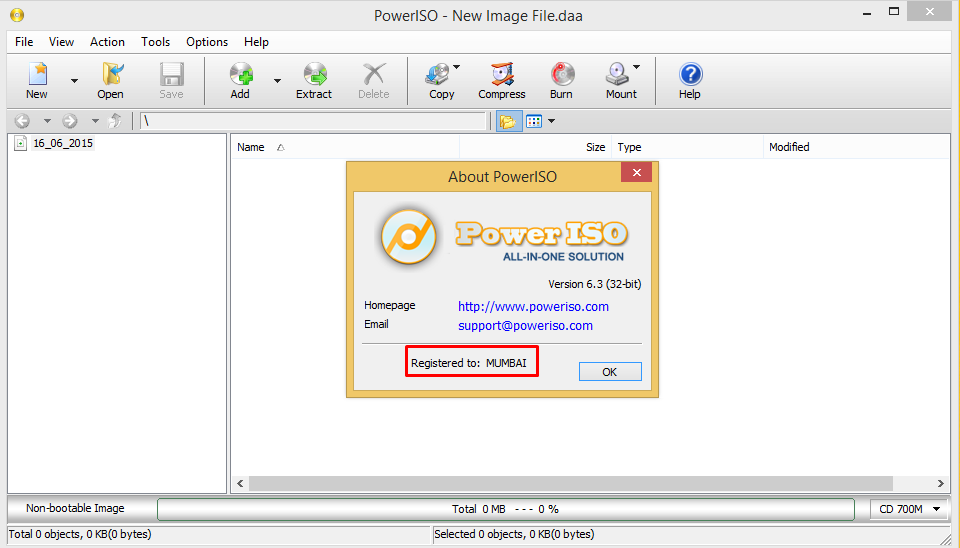This screenshot has width=960, height=548.
Task: Open the Help menu
Action: [x=257, y=42]
